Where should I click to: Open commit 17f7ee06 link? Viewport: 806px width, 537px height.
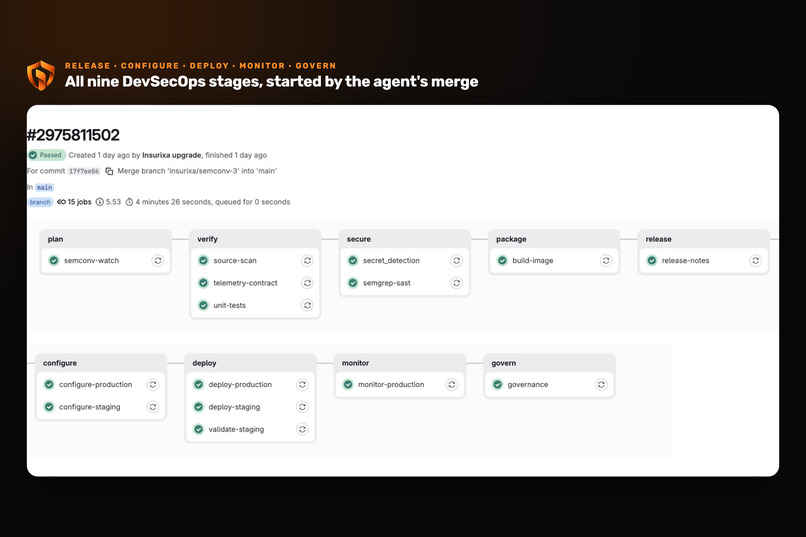[84, 172]
